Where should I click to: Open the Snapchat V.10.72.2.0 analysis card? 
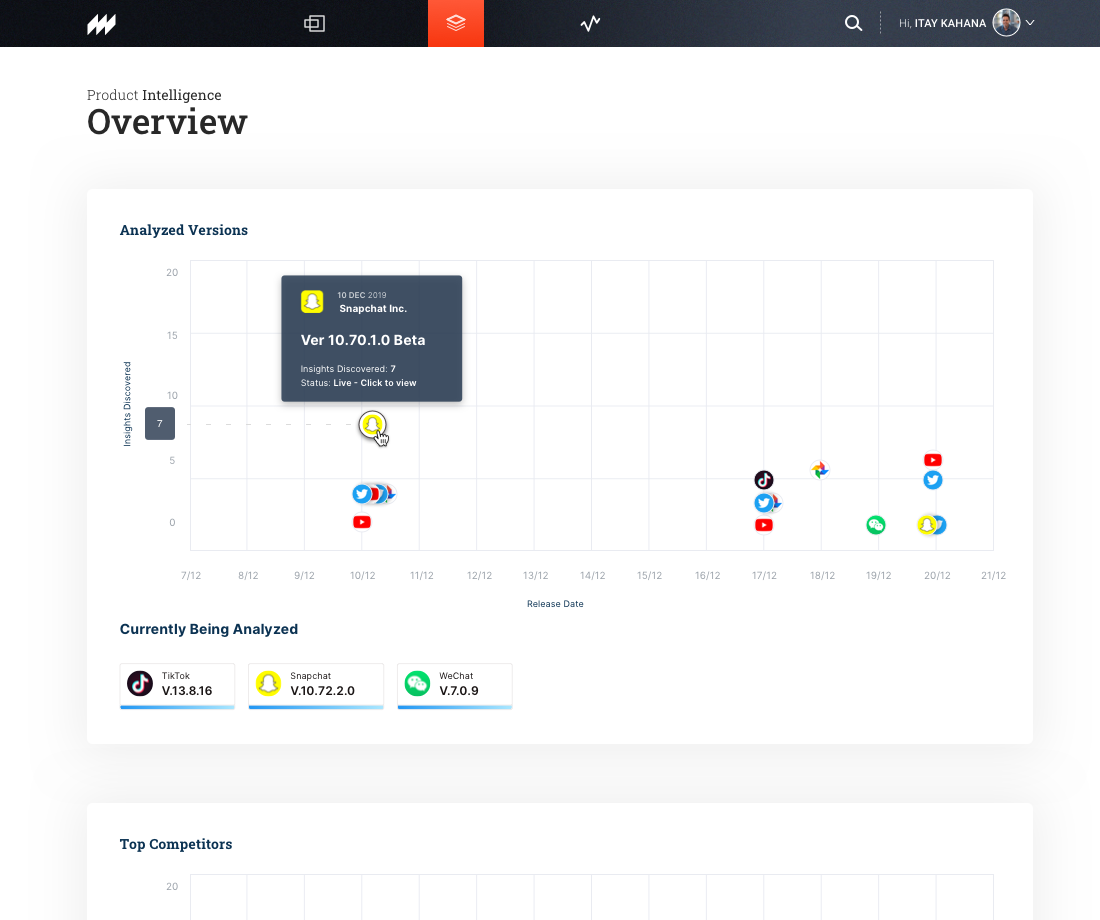click(x=316, y=685)
